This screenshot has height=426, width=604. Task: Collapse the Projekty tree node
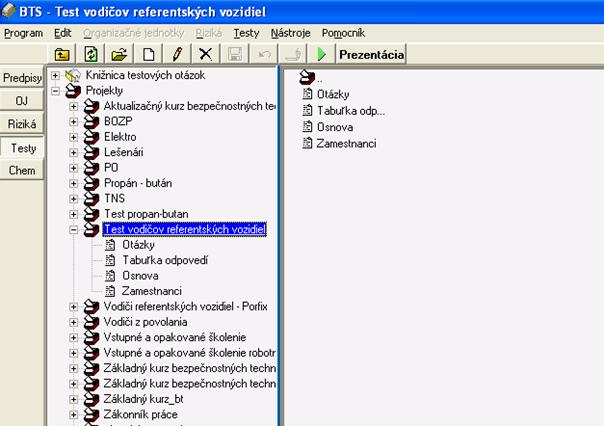[x=55, y=91]
